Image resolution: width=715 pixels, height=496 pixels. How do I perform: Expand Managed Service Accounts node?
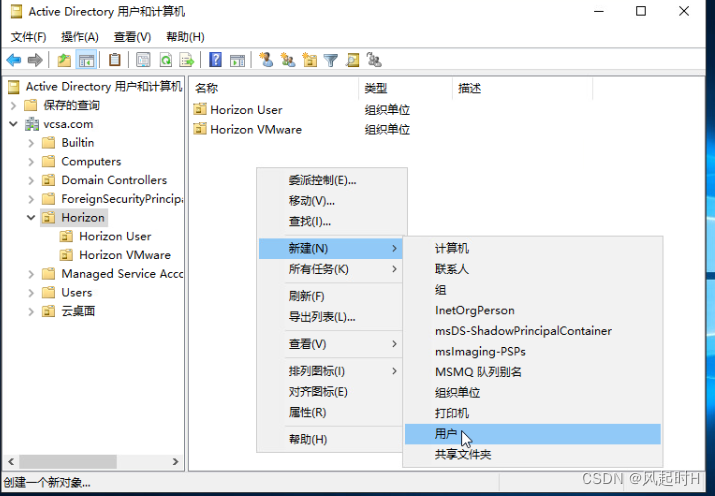tap(31, 274)
